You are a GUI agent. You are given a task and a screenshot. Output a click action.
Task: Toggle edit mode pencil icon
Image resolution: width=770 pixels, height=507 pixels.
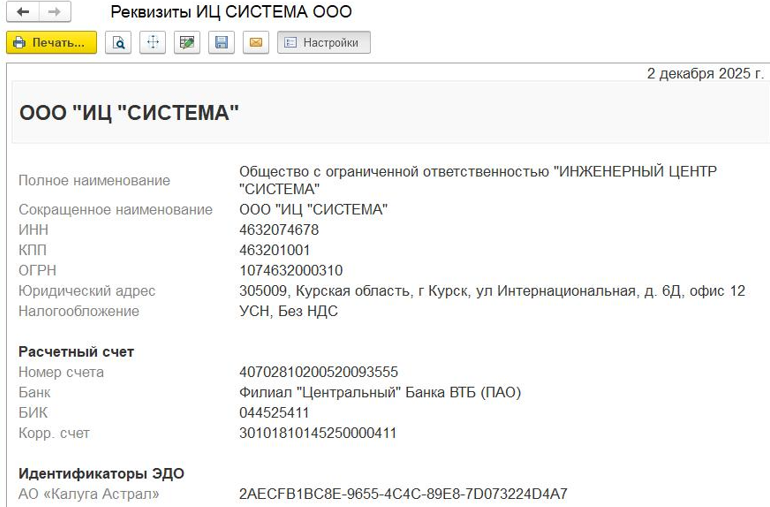coord(186,43)
